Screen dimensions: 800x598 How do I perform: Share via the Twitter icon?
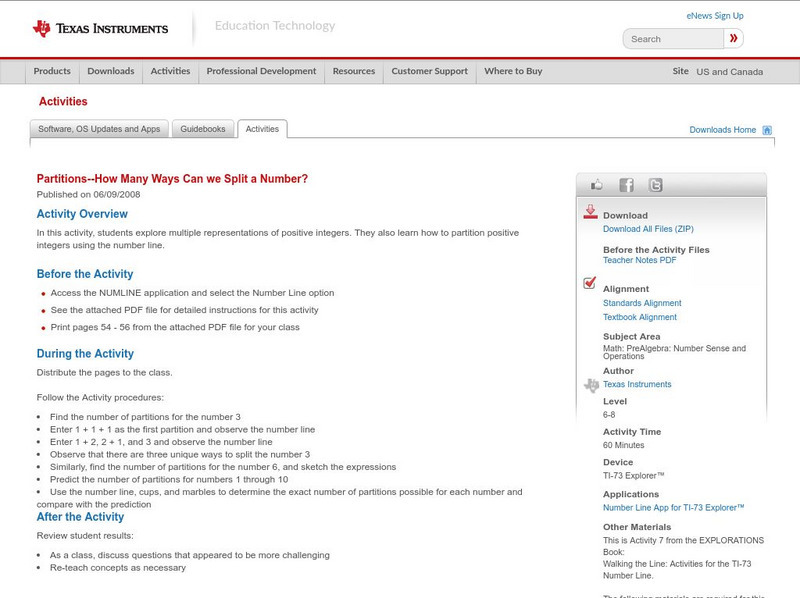pyautogui.click(x=655, y=185)
